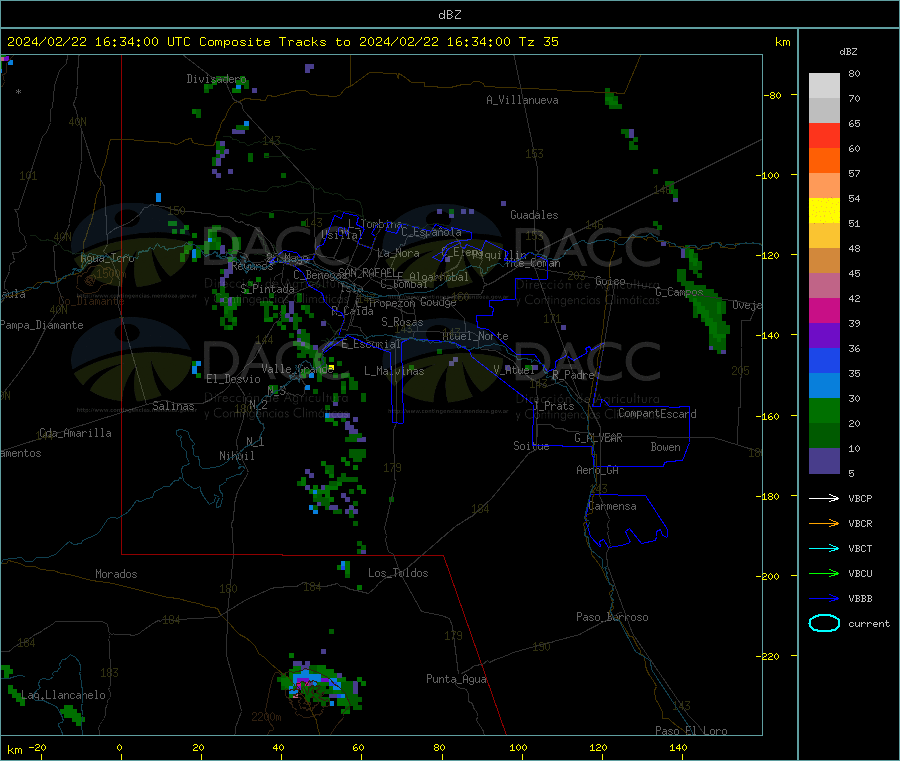Click the Pampa_Diamante location label
The width and height of the screenshot is (900, 761).
pos(42,325)
